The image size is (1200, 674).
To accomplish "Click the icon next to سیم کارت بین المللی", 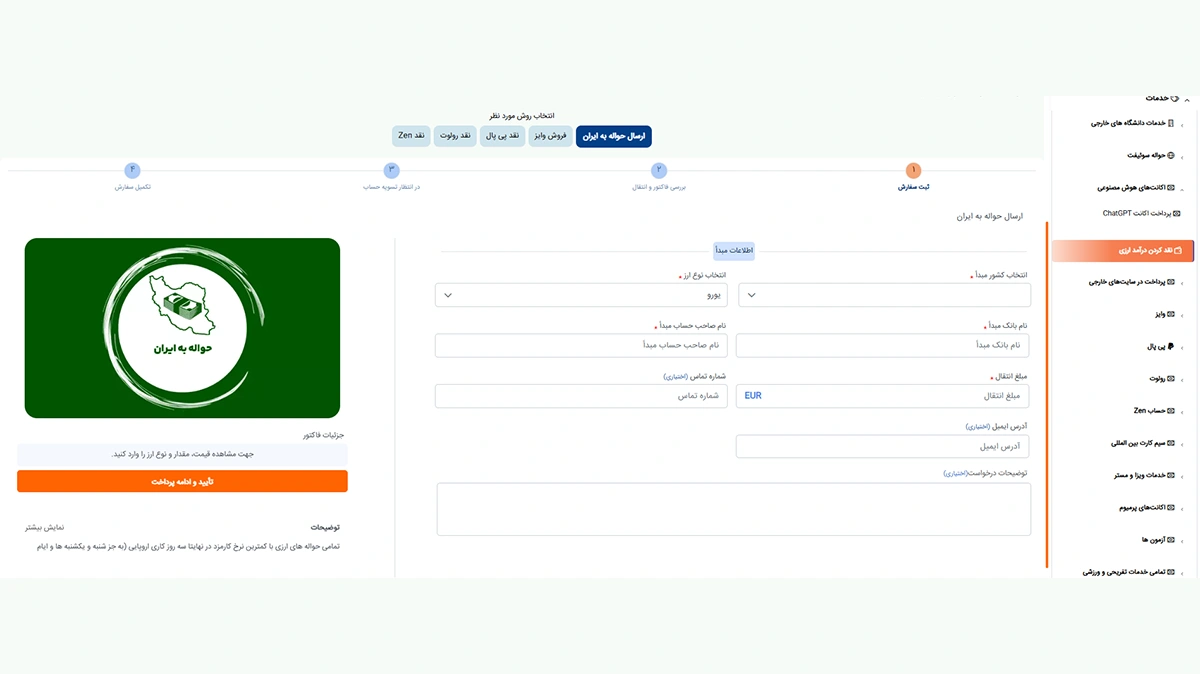I will pyautogui.click(x=1171, y=443).
